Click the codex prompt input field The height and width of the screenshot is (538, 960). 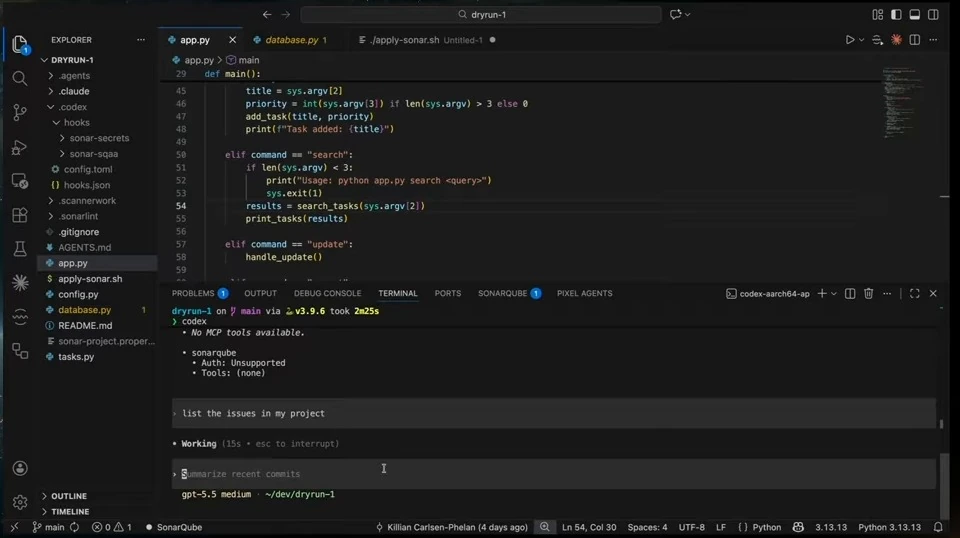553,474
